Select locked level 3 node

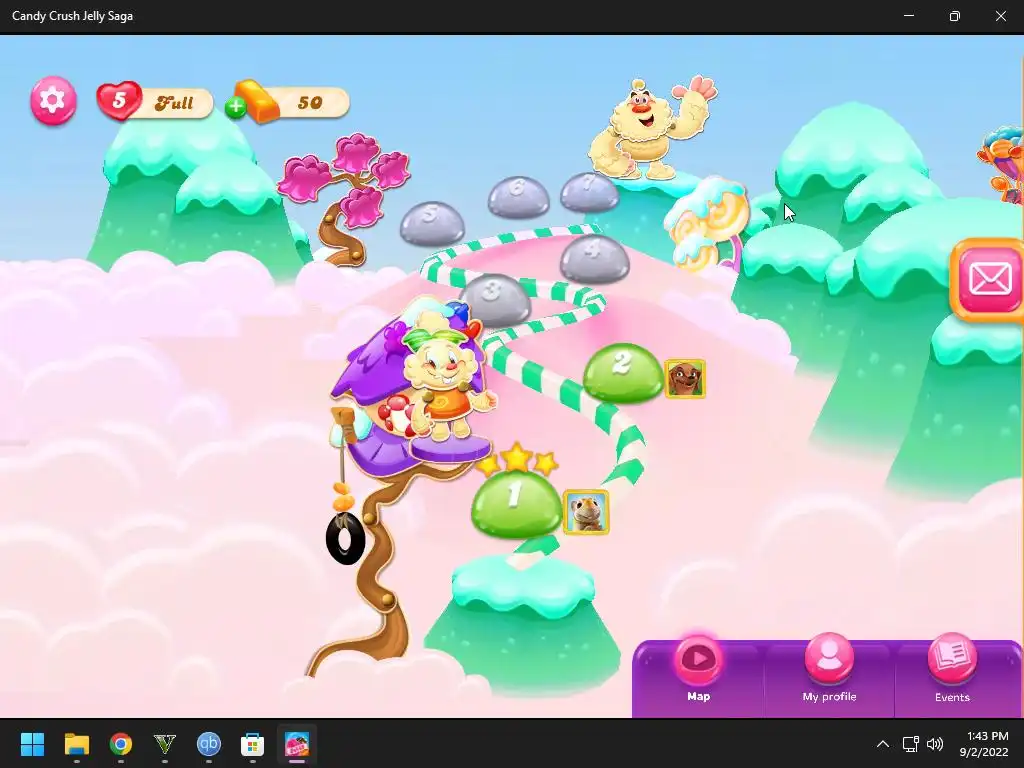[498, 298]
